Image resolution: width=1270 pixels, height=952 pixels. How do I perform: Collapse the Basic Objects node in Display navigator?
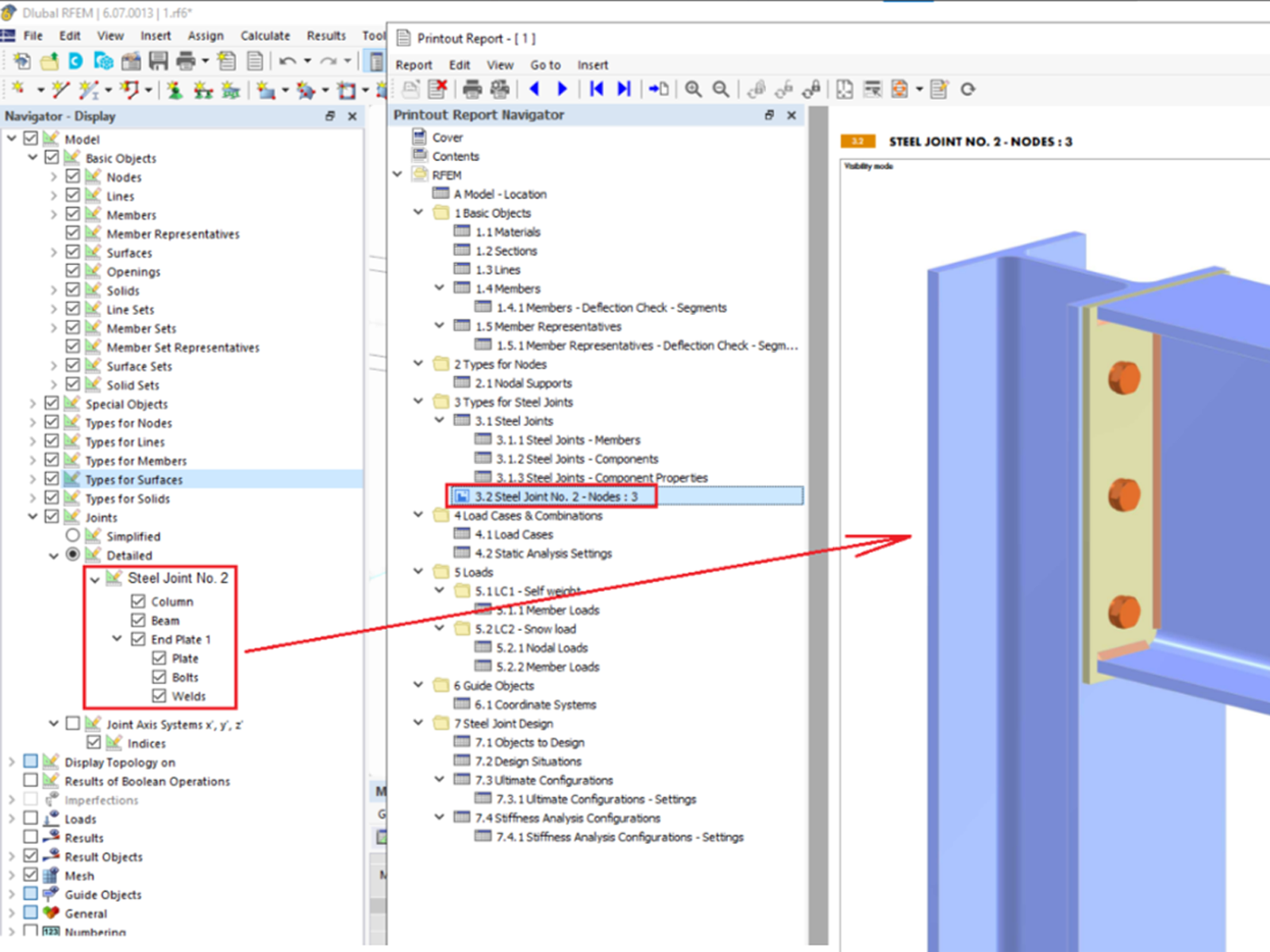point(33,158)
